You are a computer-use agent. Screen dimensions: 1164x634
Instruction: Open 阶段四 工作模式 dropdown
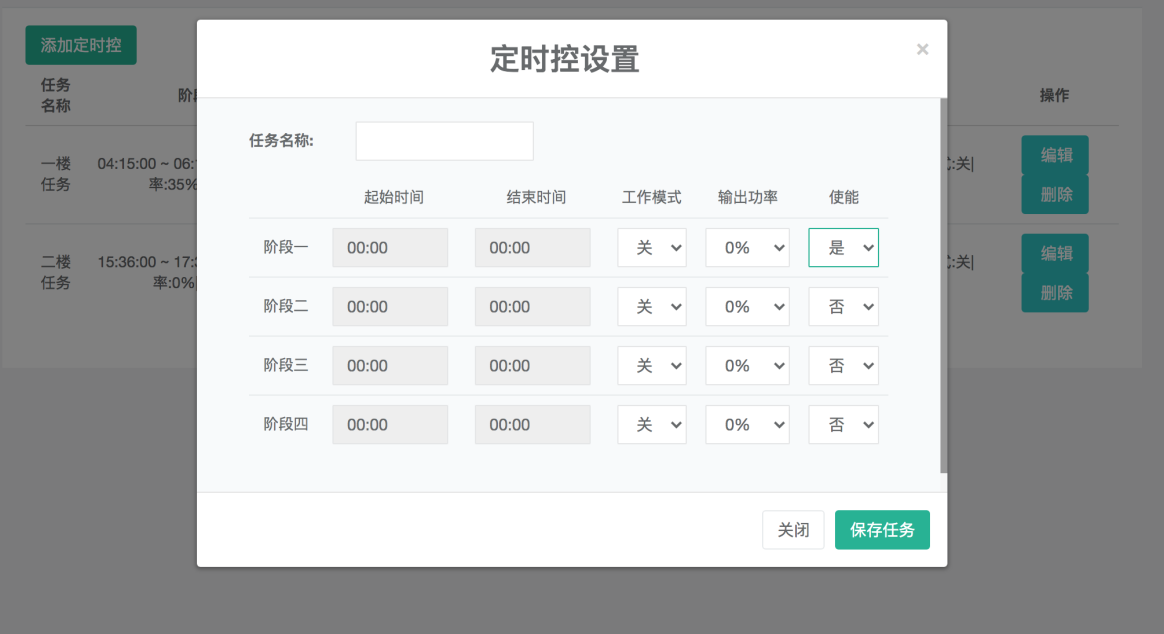click(x=652, y=425)
